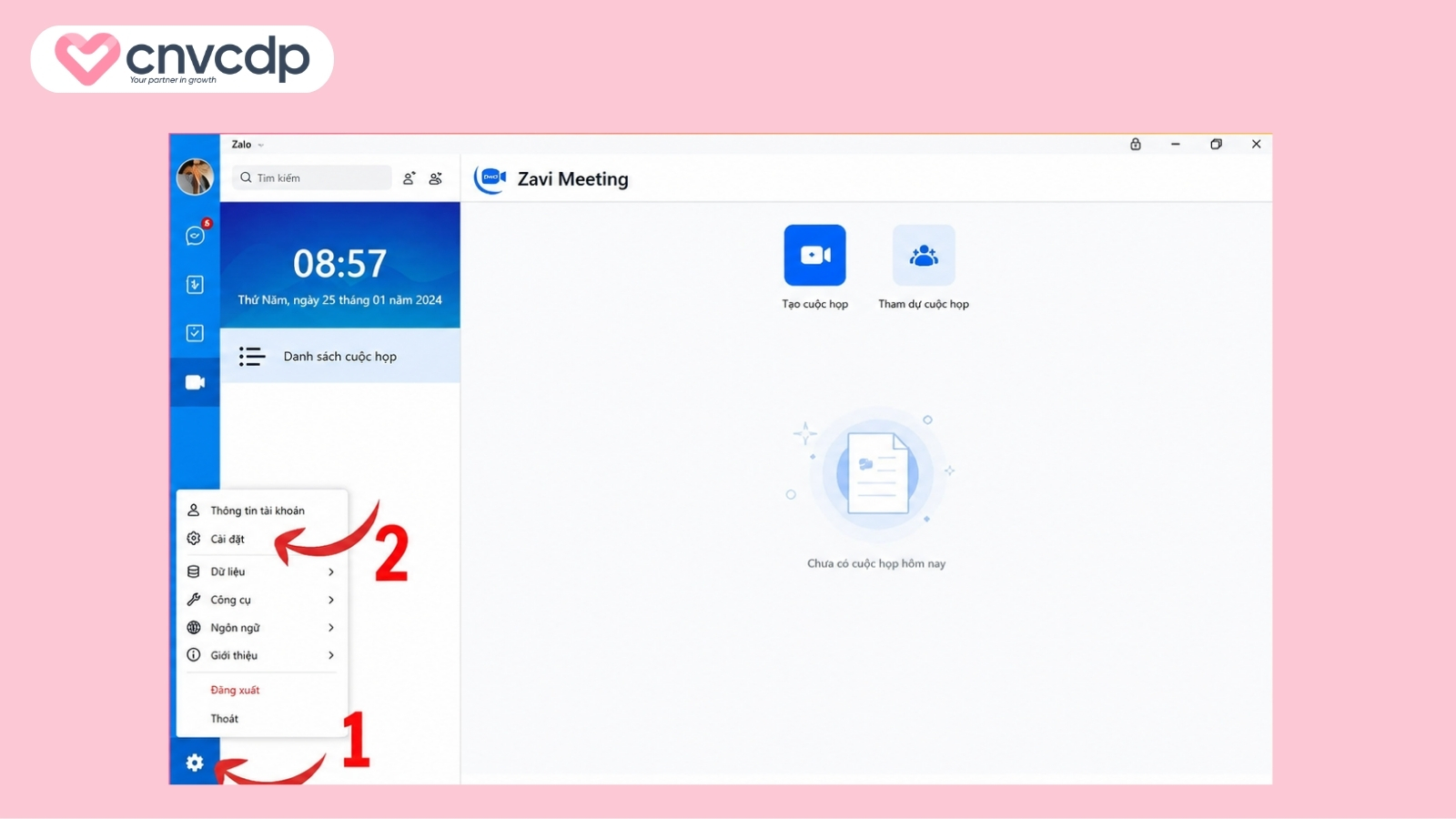
Task: Open the Messages chat icon with unread badge
Action: pos(195,236)
